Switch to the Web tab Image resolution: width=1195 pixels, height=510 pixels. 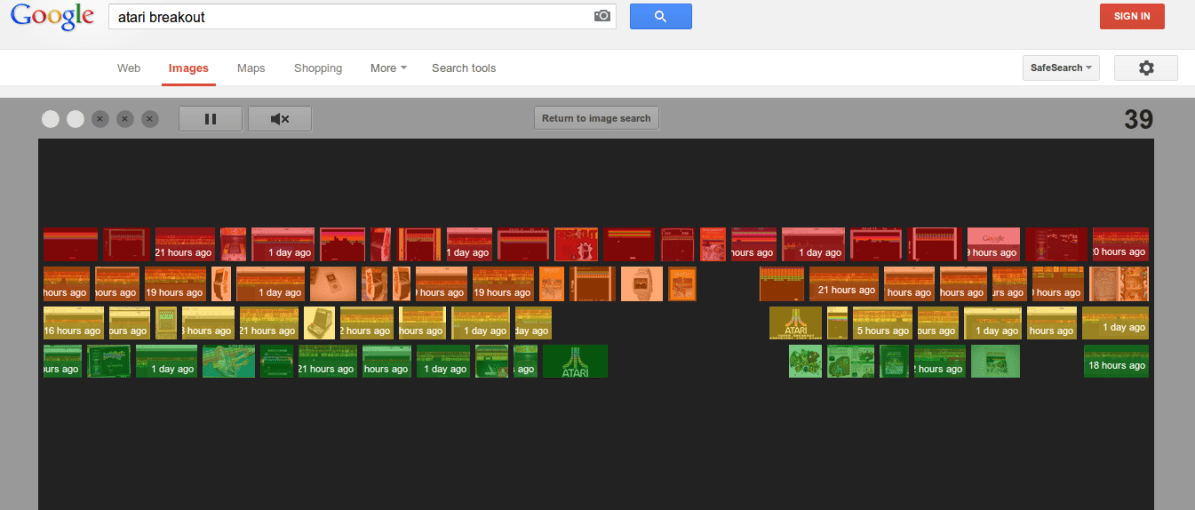point(129,68)
